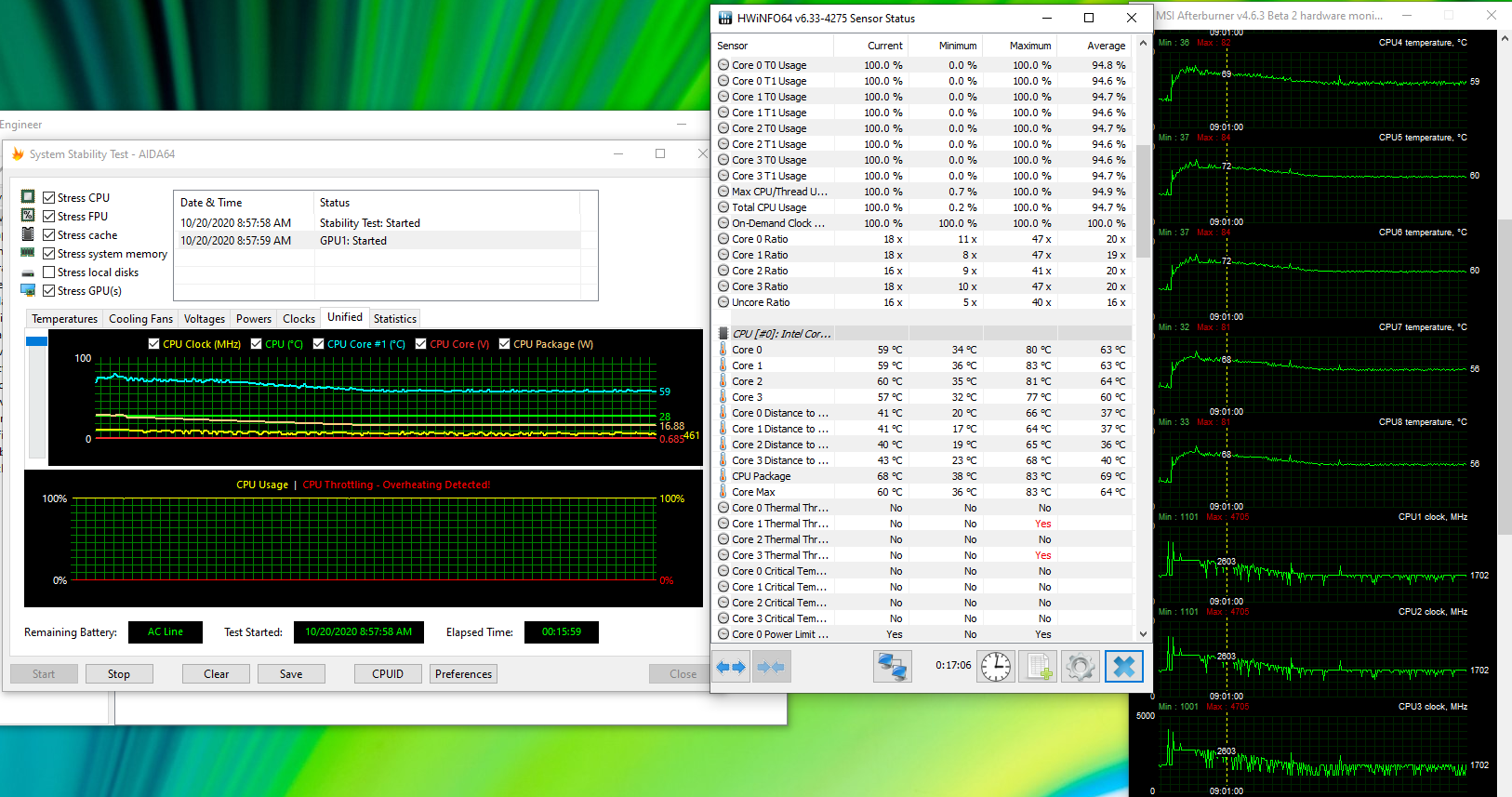This screenshot has width=1512, height=797.
Task: Close sensors with the blue X icon
Action: [1123, 667]
